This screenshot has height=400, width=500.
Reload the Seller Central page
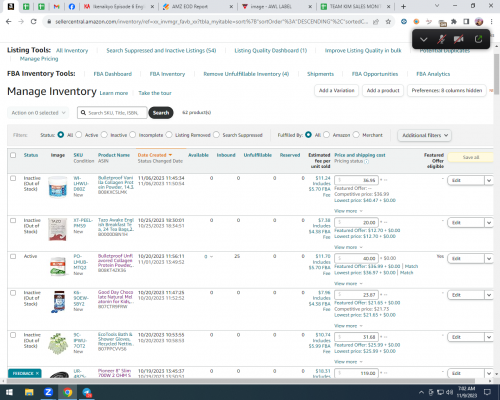pyautogui.click(x=33, y=22)
